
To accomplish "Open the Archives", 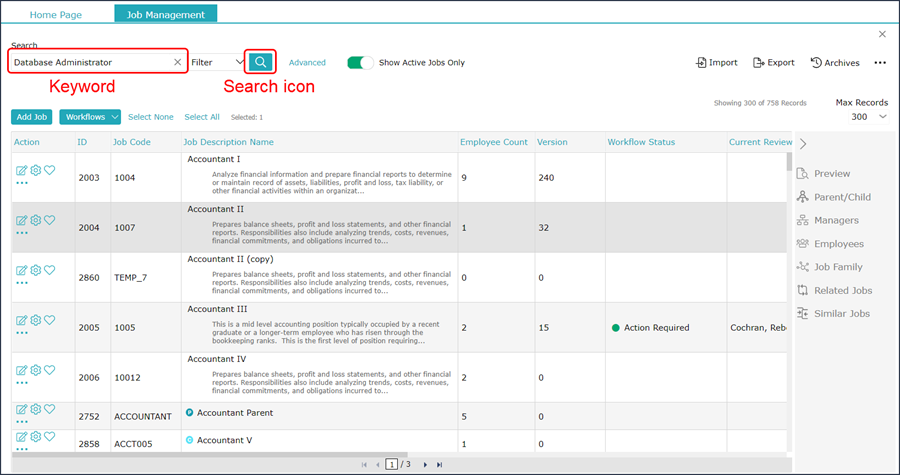I will [835, 63].
